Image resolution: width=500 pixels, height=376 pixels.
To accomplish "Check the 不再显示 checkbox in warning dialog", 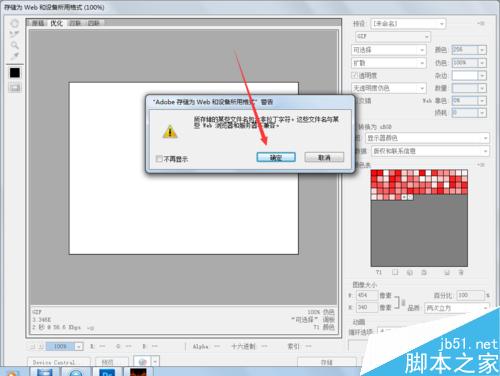I will point(159,159).
